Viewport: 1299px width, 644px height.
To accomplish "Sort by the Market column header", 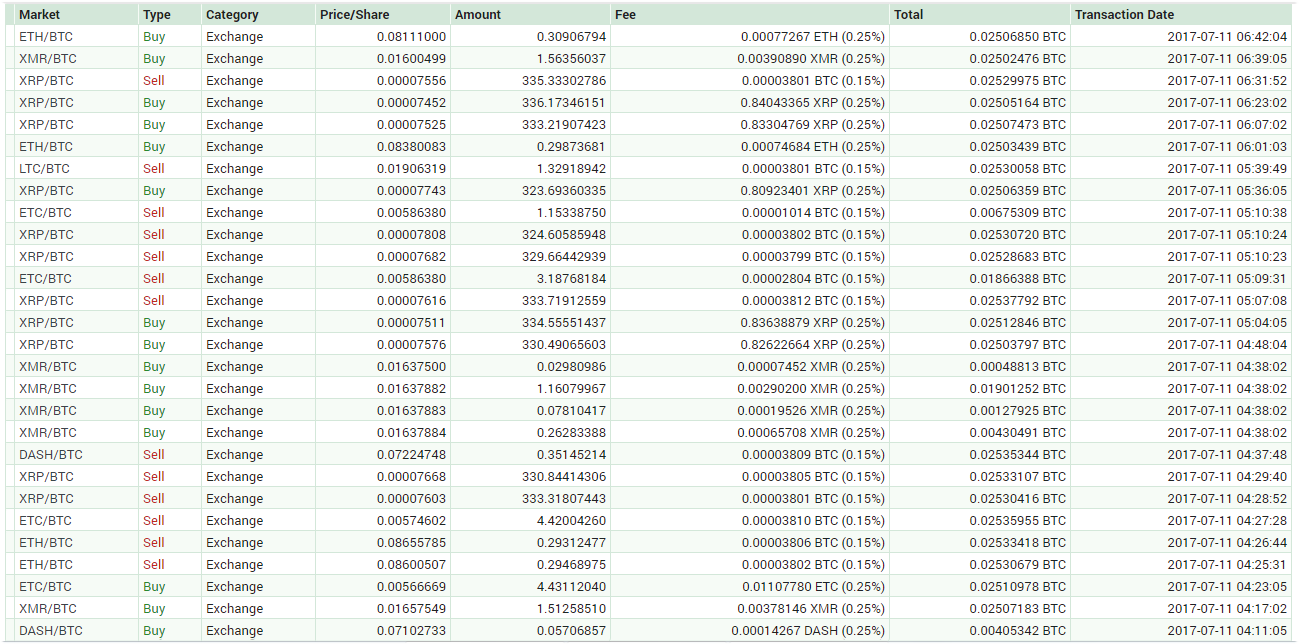I will click(40, 15).
